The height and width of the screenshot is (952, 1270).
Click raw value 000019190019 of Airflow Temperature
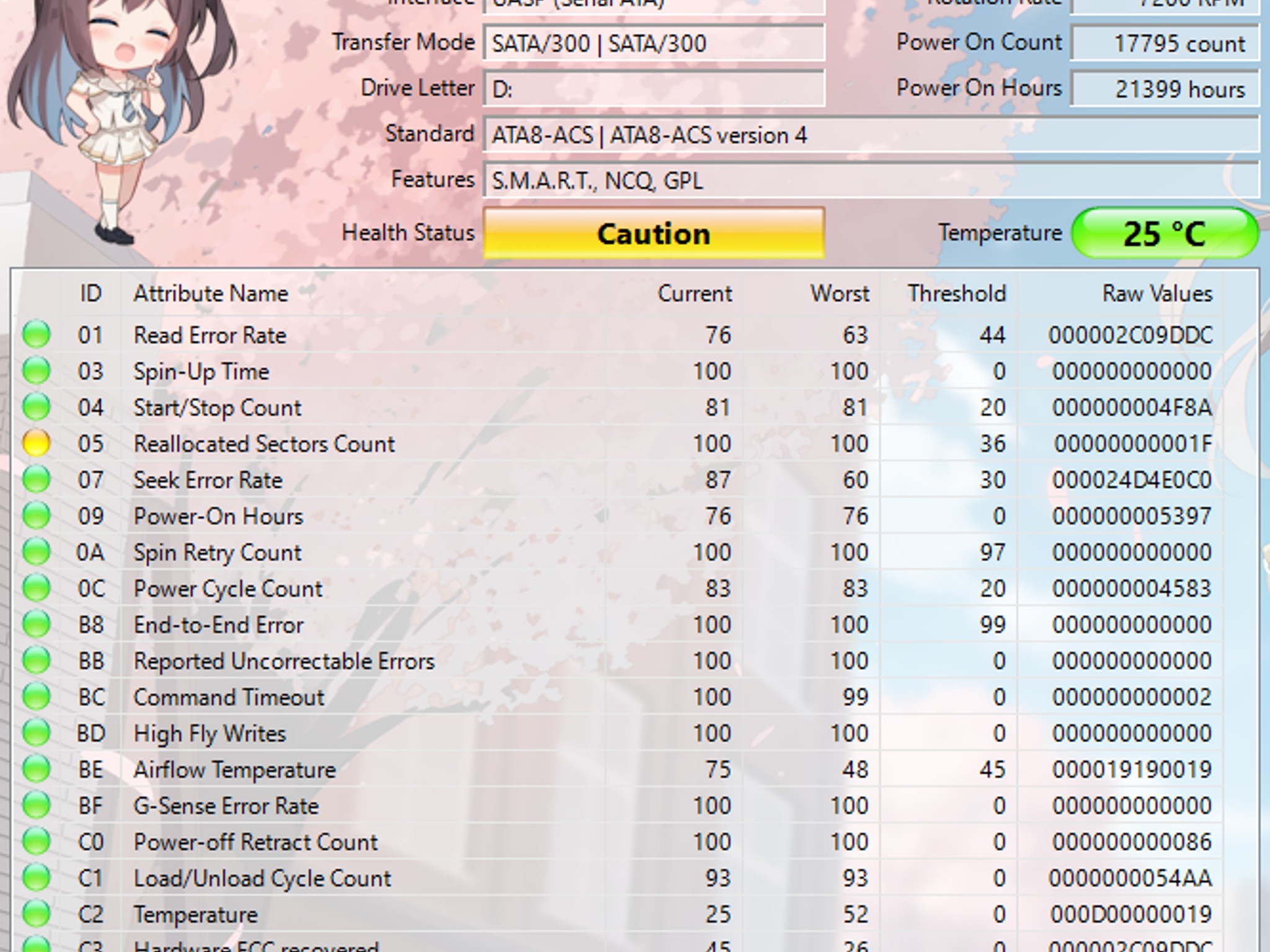[x=1132, y=769]
